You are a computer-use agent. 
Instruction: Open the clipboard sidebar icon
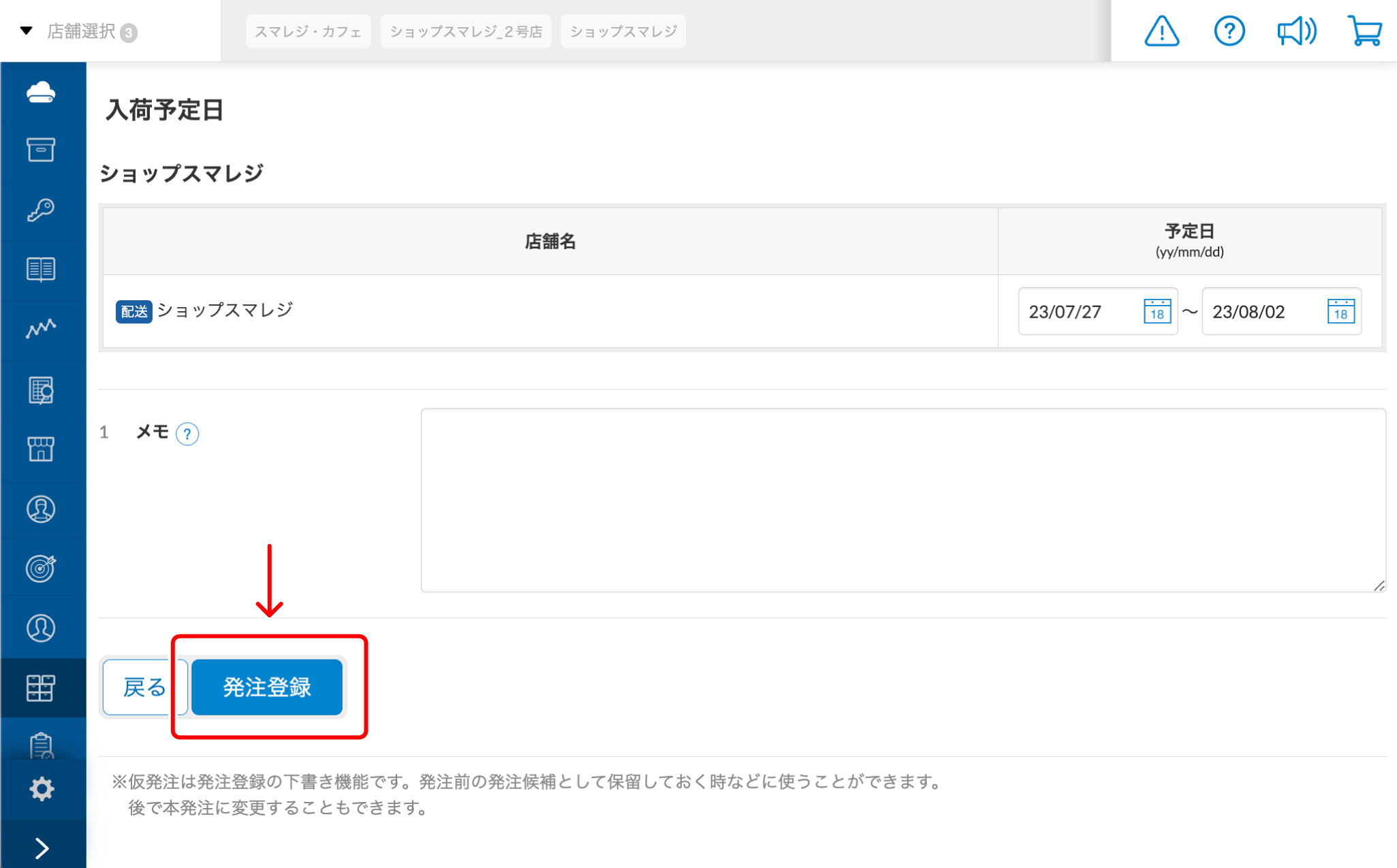click(x=41, y=745)
